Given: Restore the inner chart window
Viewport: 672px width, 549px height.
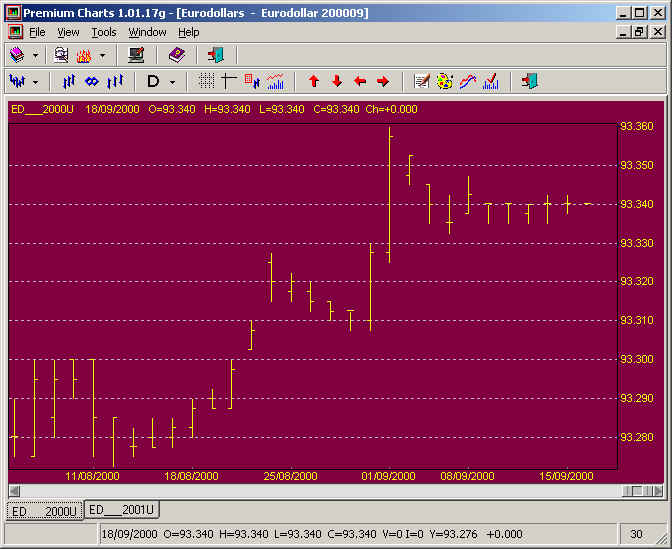Looking at the screenshot, I should pos(639,32).
